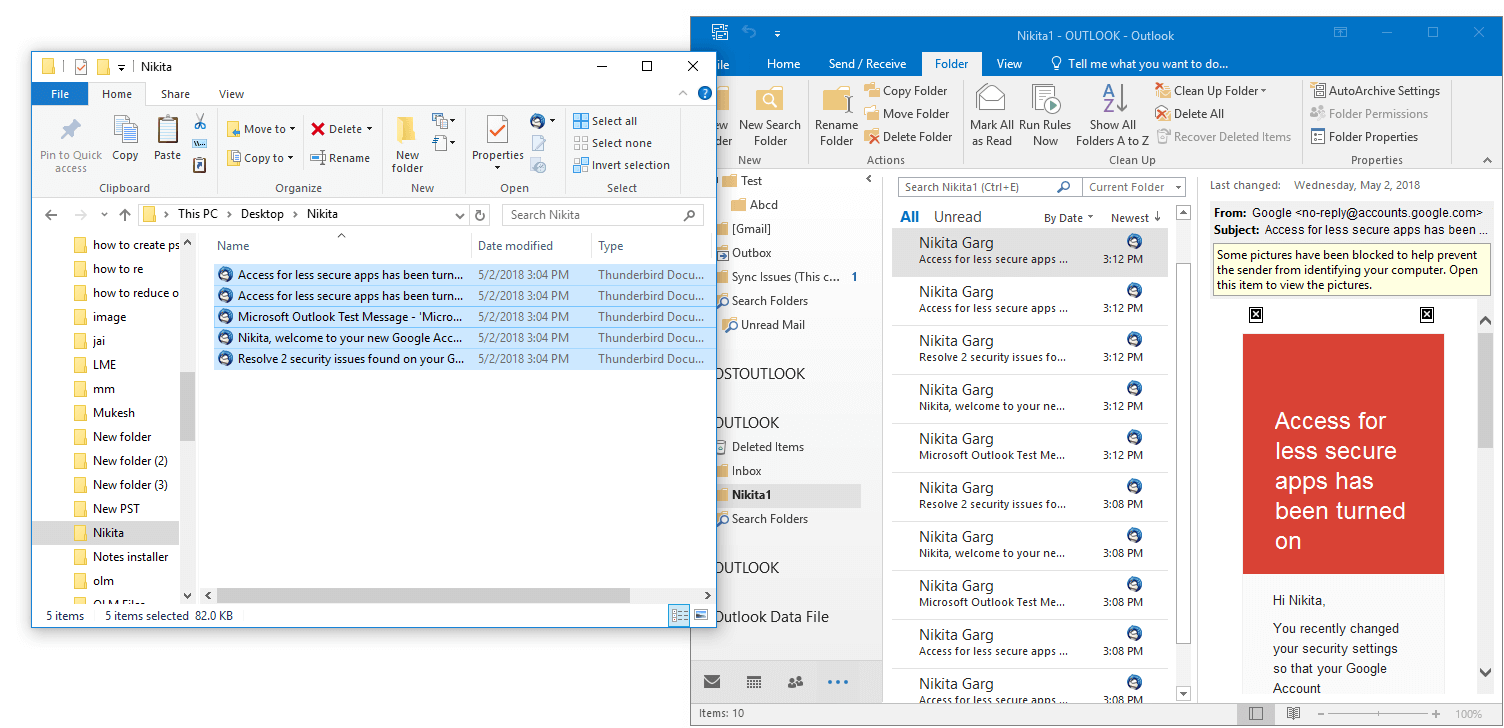
Task: Click the Rename button in Explorer ribbon
Action: pyautogui.click(x=340, y=158)
